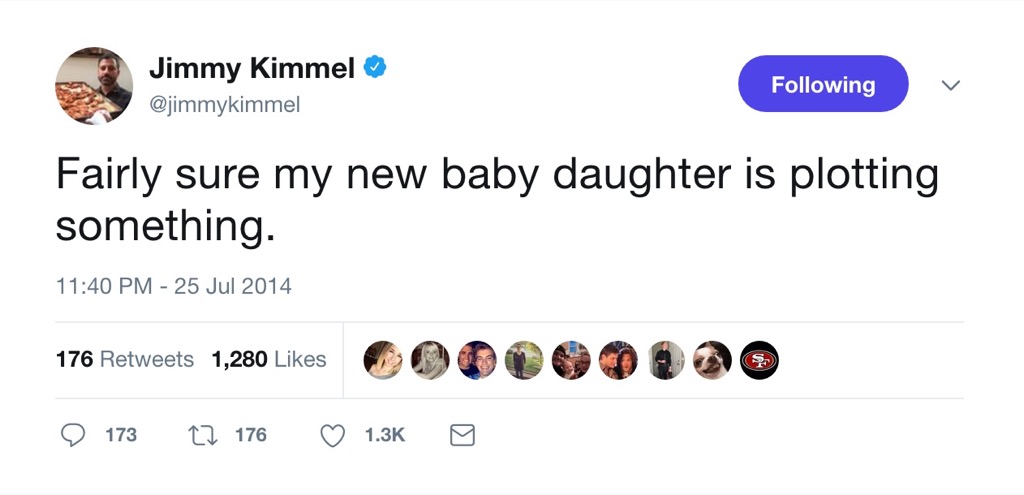View the 176 Retweets list
This screenshot has width=1024, height=495.
point(125,359)
